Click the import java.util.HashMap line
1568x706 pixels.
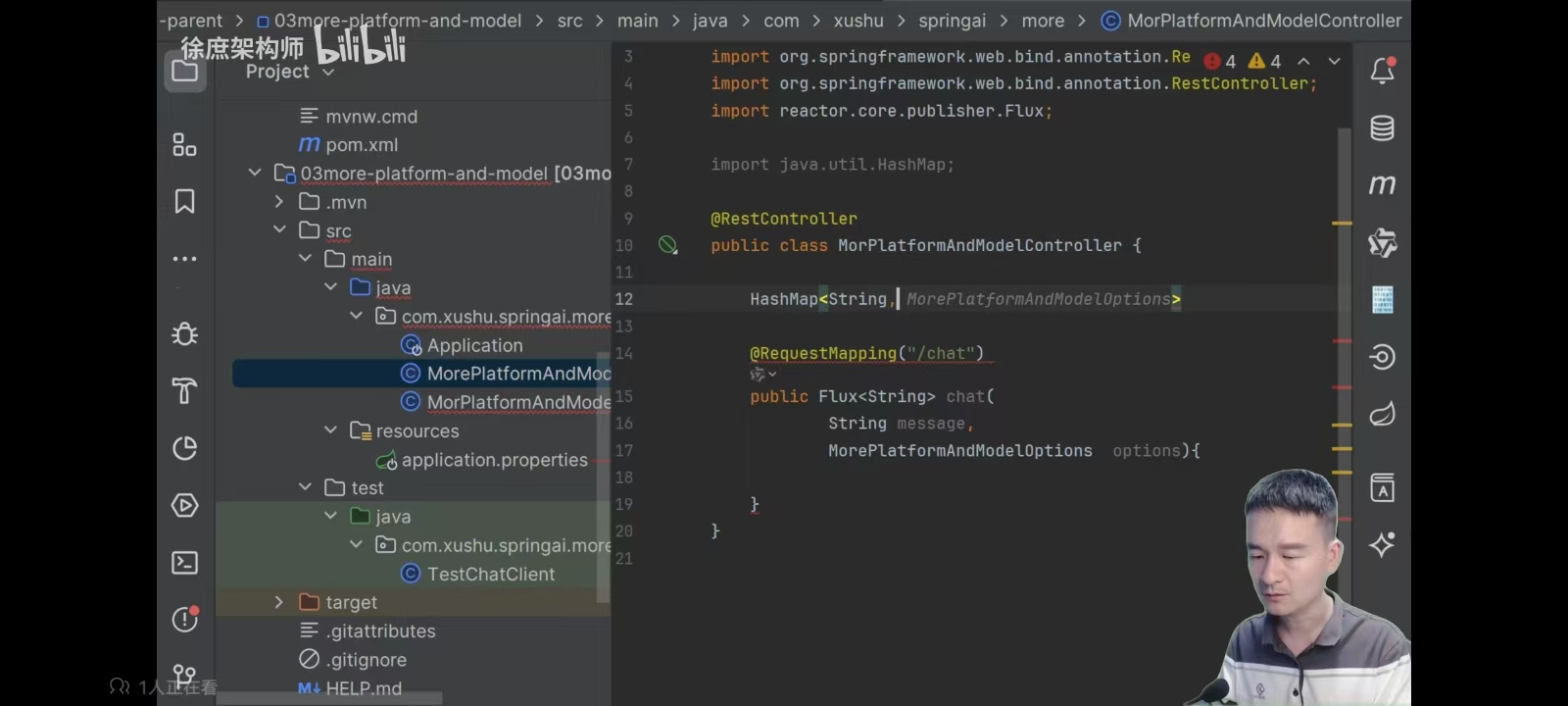832,165
